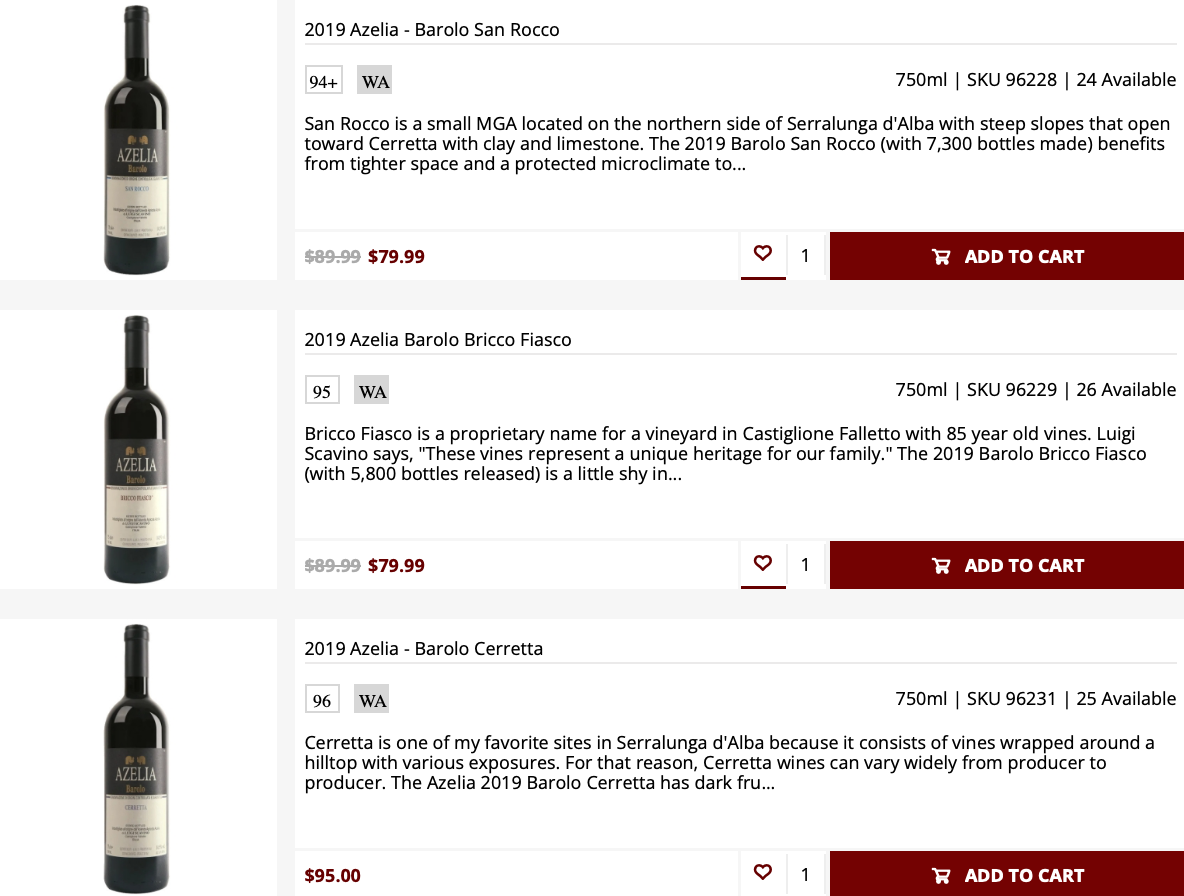Viewport: 1184px width, 896px height.
Task: Add $95.00 Barolo Cerretta to cart
Action: [x=1007, y=875]
